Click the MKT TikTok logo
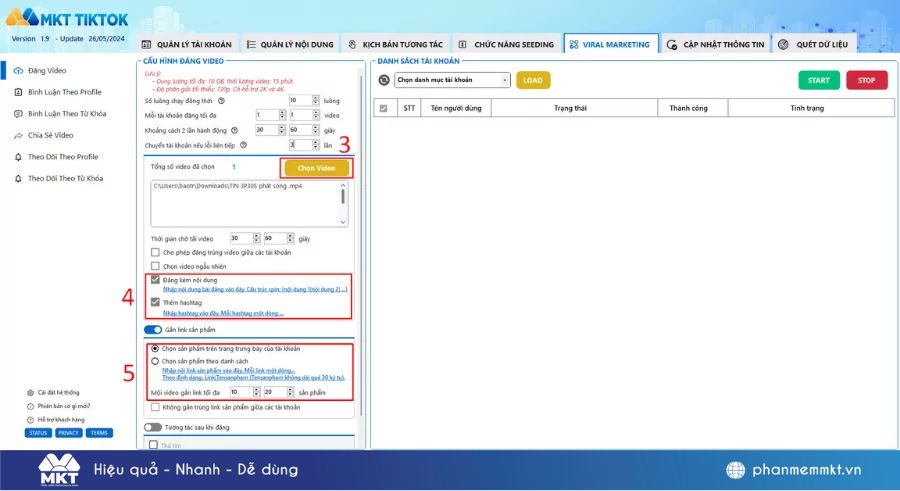Screen dimensions: 900x491 click(67, 18)
